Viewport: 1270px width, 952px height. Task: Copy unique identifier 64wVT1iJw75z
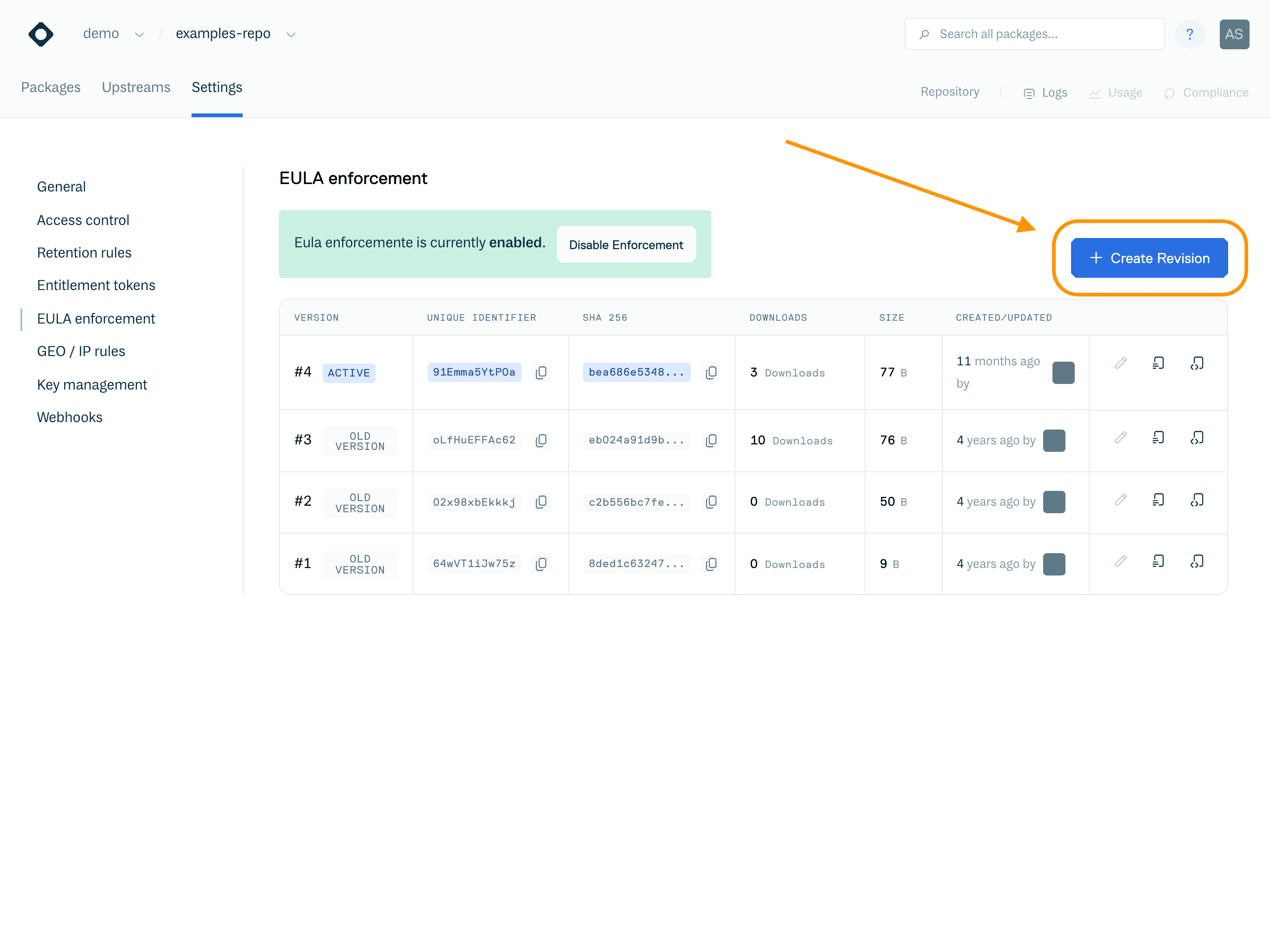541,564
